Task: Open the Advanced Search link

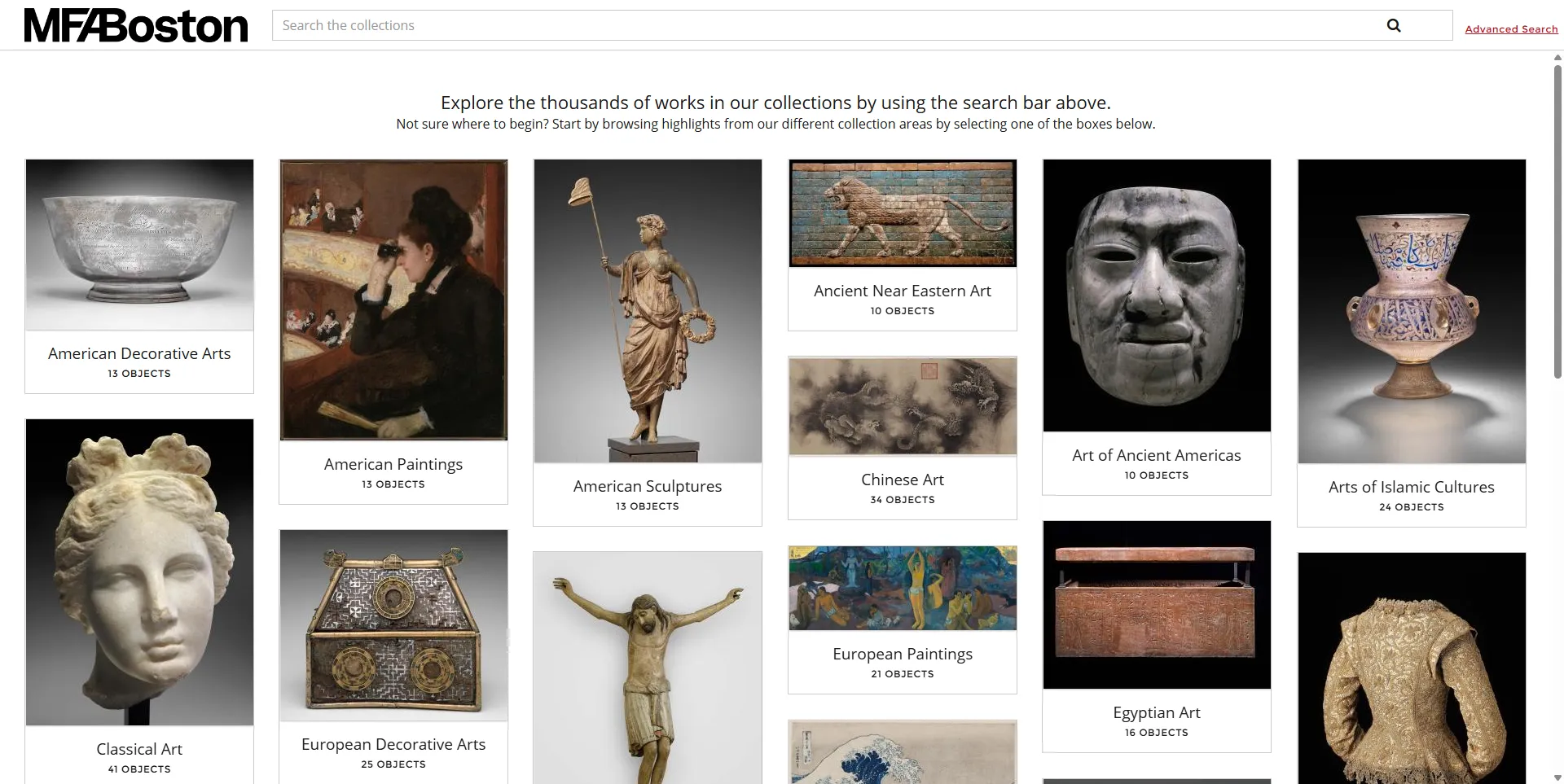Action: [1510, 29]
